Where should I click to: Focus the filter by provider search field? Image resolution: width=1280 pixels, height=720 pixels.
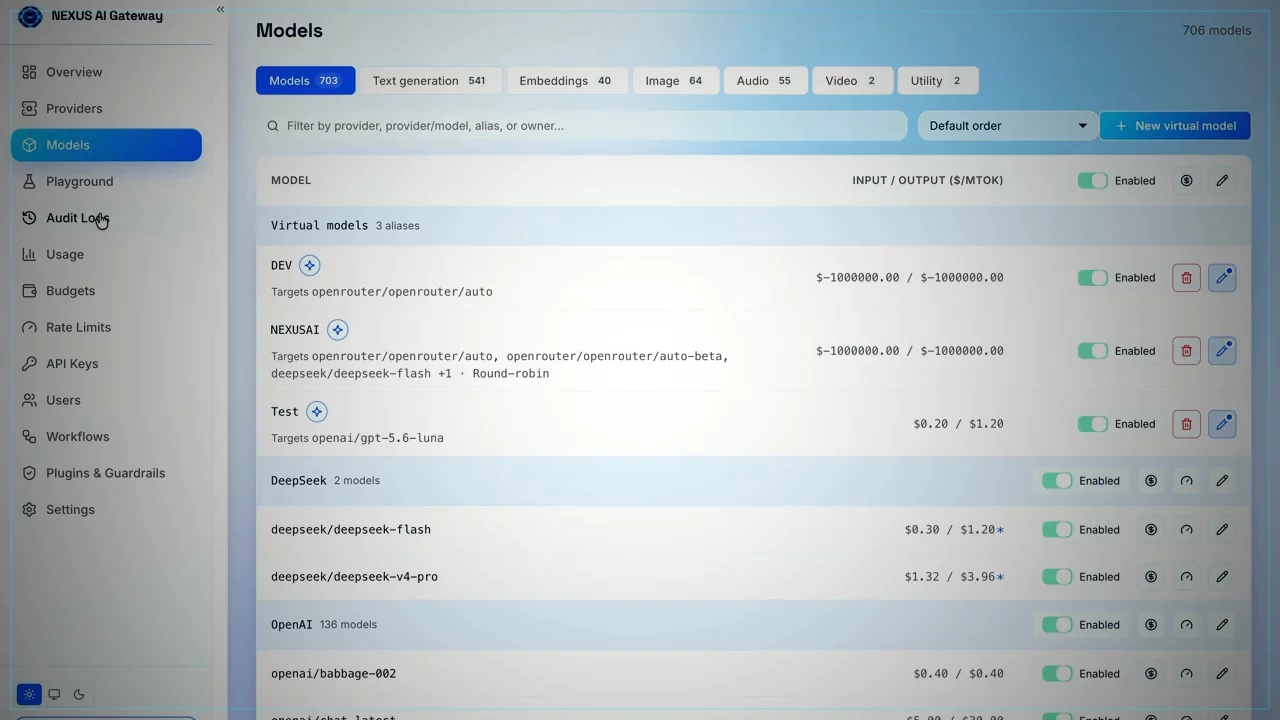[x=582, y=126]
